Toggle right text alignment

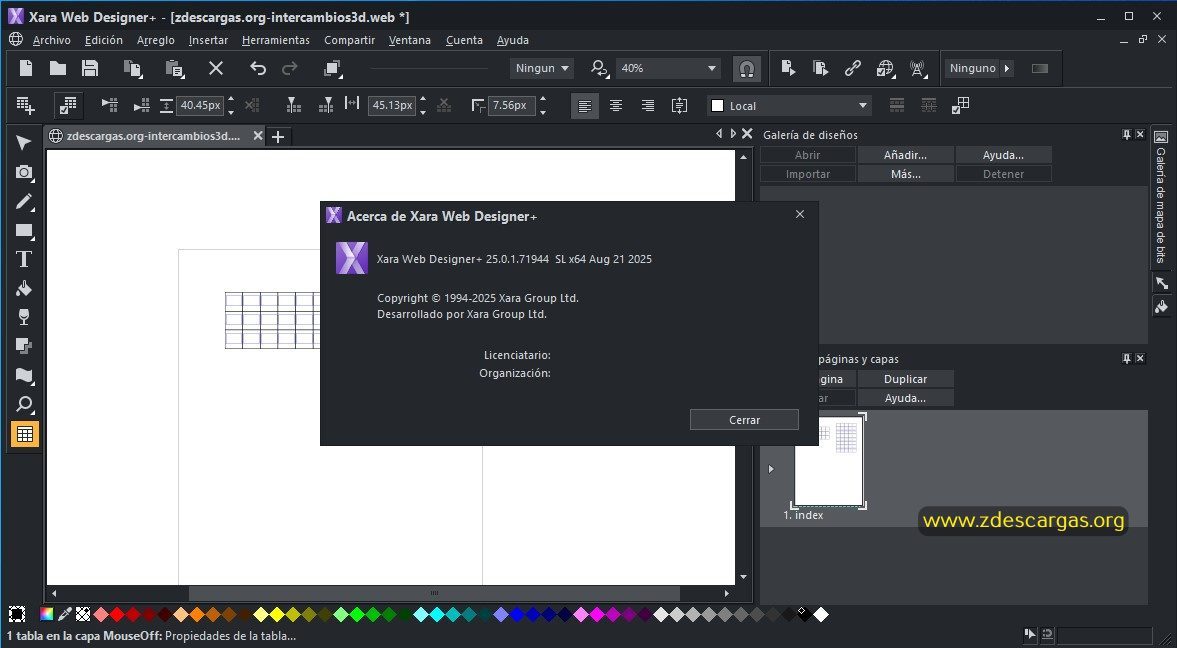[648, 106]
